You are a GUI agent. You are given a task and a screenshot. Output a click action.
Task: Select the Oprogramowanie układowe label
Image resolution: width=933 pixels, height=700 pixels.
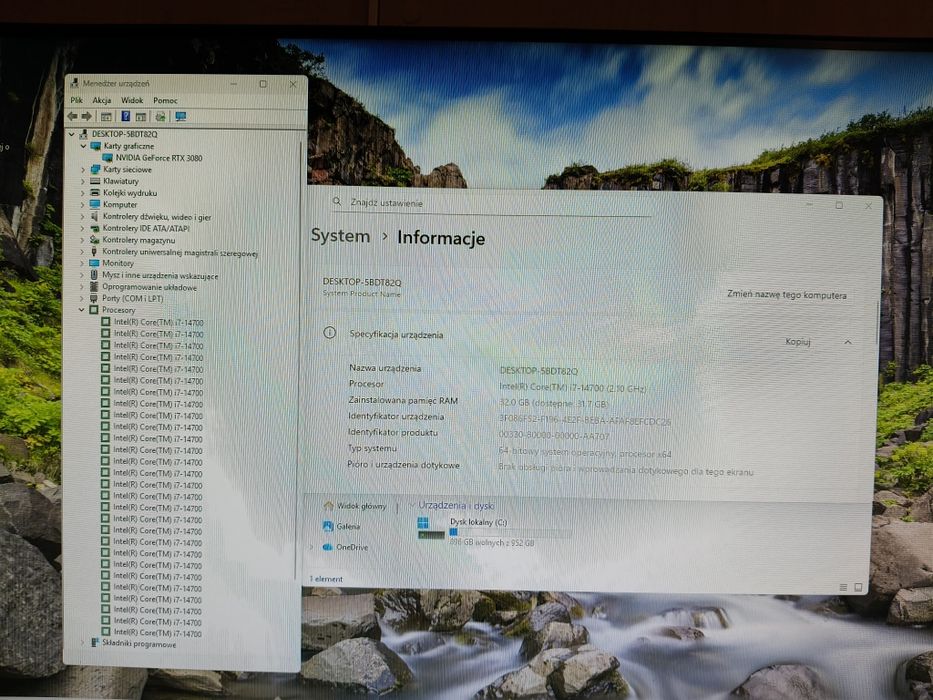(x=149, y=287)
